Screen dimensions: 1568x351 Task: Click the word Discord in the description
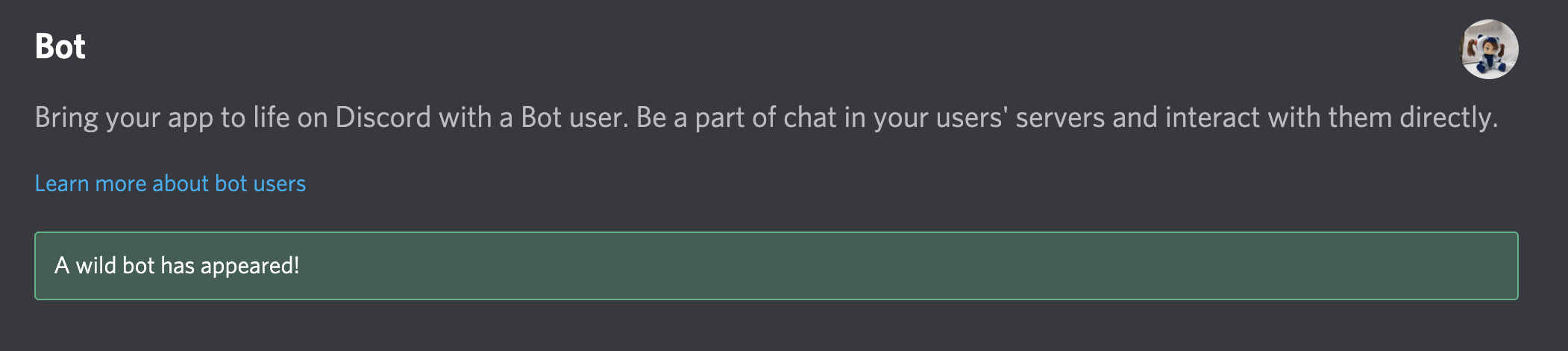coord(383,117)
